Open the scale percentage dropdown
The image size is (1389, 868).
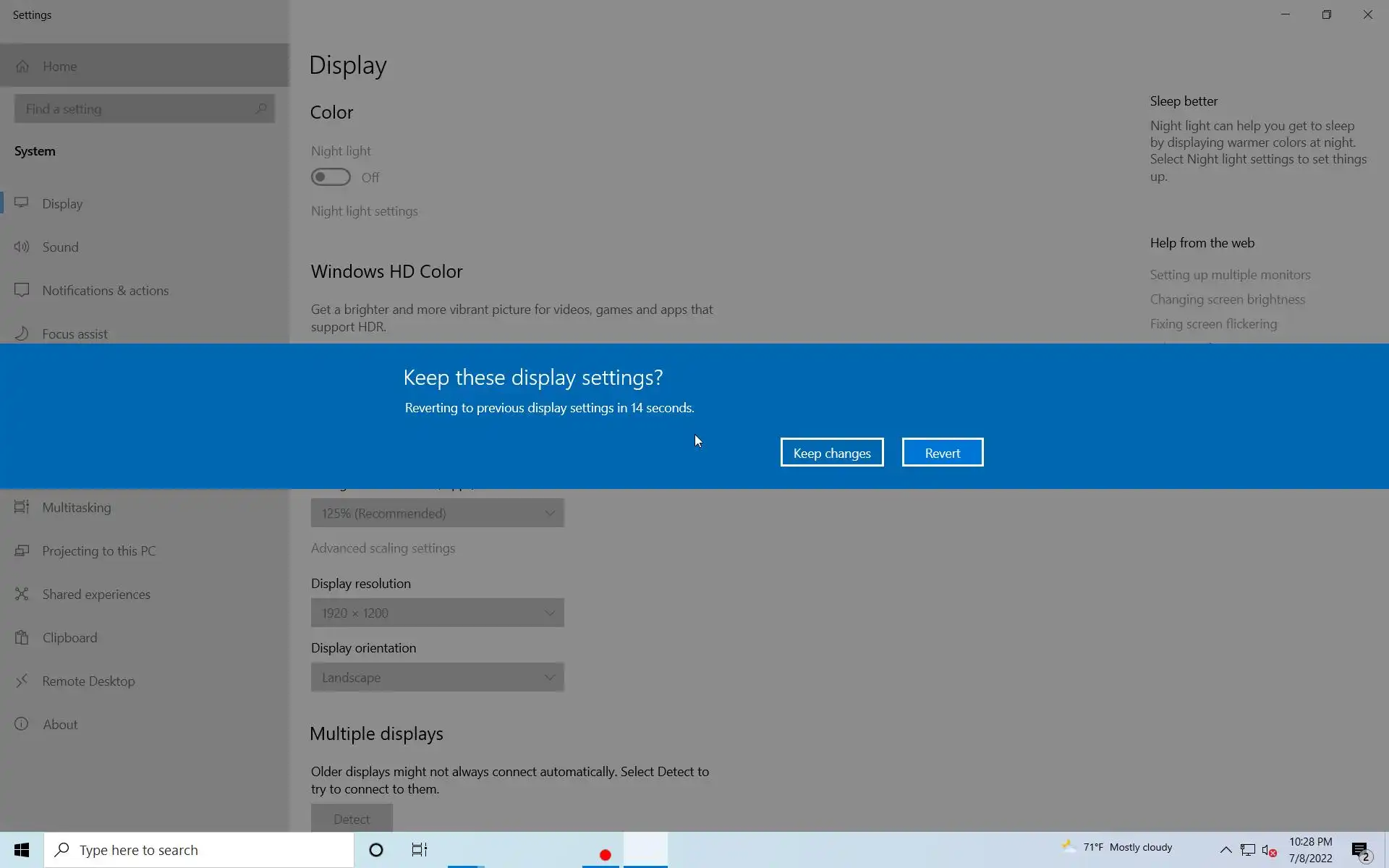click(437, 513)
